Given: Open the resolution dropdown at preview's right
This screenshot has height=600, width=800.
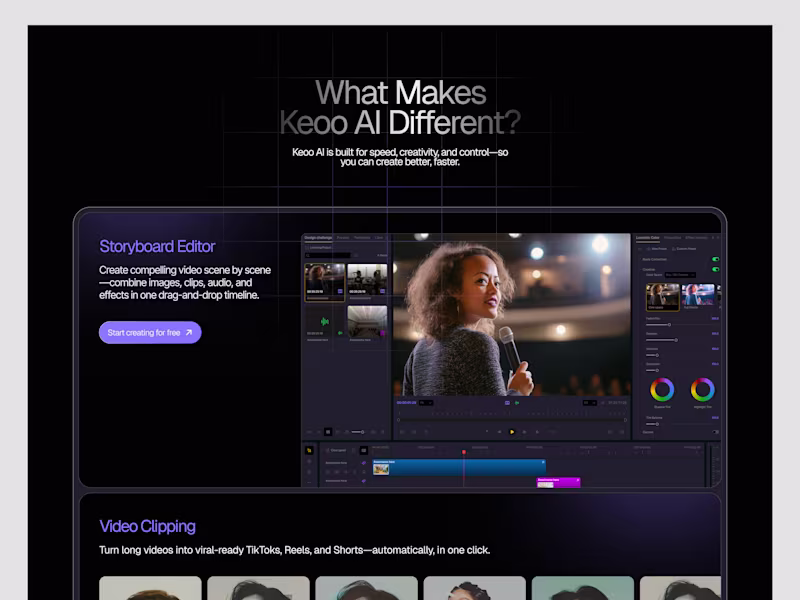Looking at the screenshot, I should click(590, 403).
